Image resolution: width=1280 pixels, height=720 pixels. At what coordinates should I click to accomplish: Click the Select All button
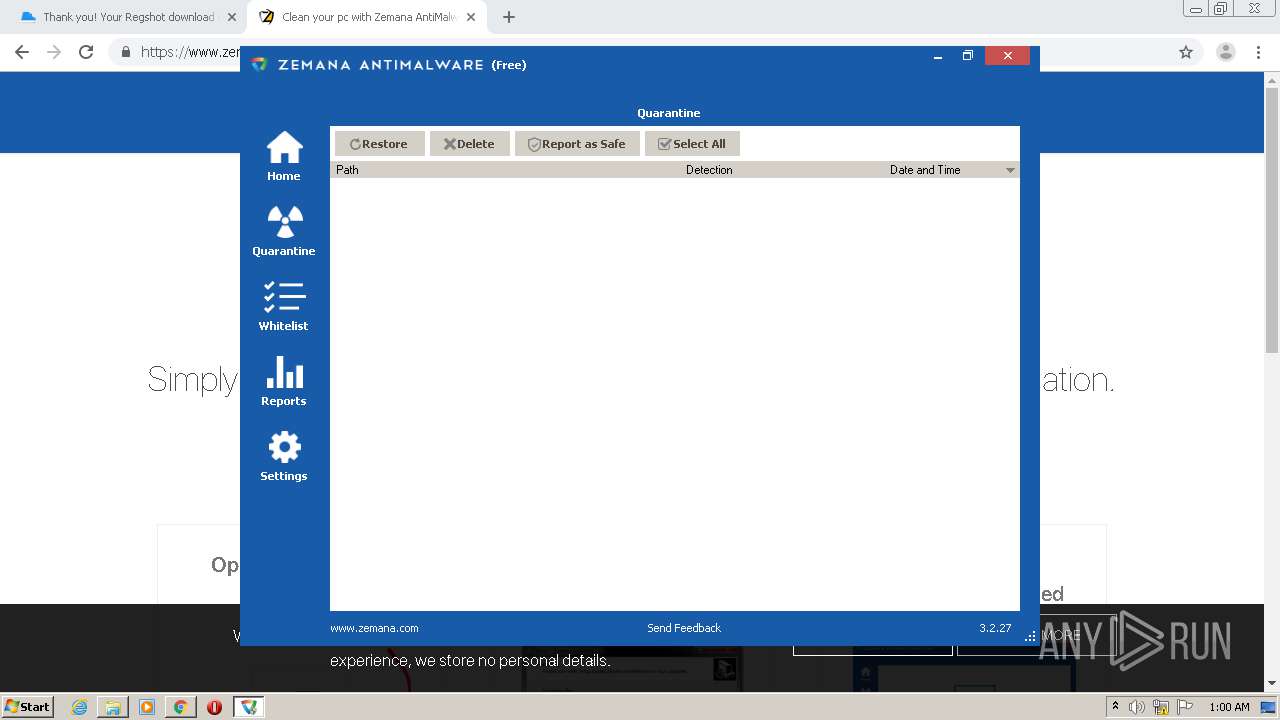click(692, 144)
